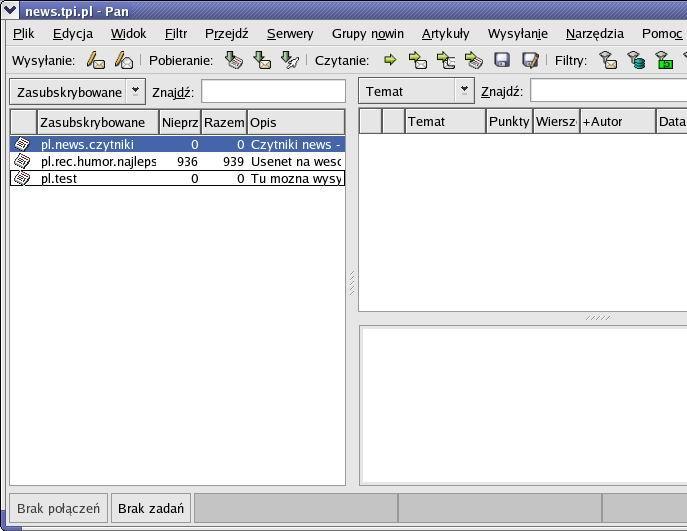The height and width of the screenshot is (531, 687).
Task: Click the followup reply icon in the Wysyłanie group
Action: tap(124, 61)
